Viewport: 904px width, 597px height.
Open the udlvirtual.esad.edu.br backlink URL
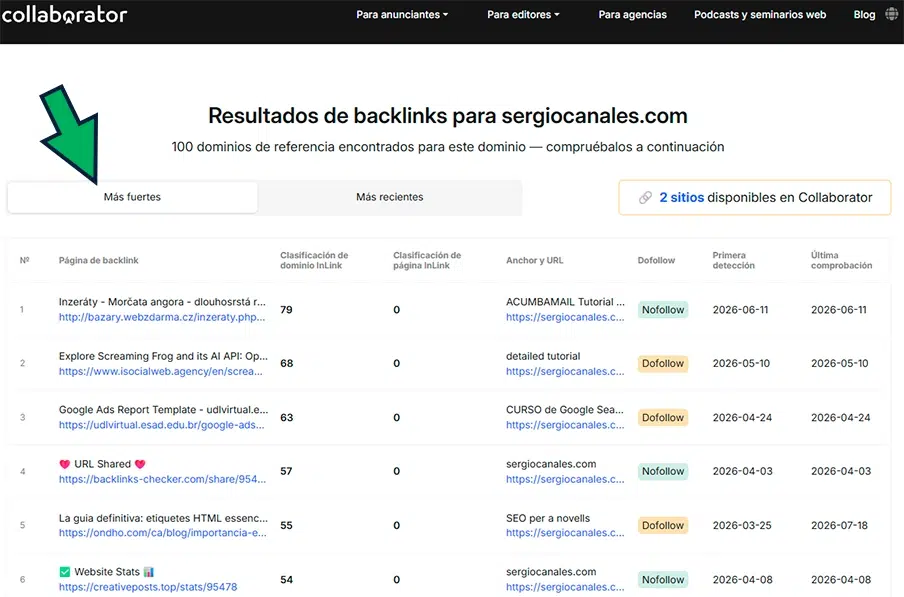(x=161, y=425)
